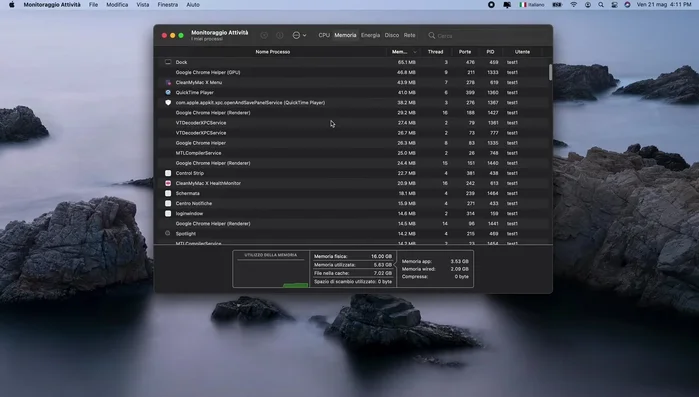699x397 pixels.
Task: Open the Rete tab
Action: point(409,35)
